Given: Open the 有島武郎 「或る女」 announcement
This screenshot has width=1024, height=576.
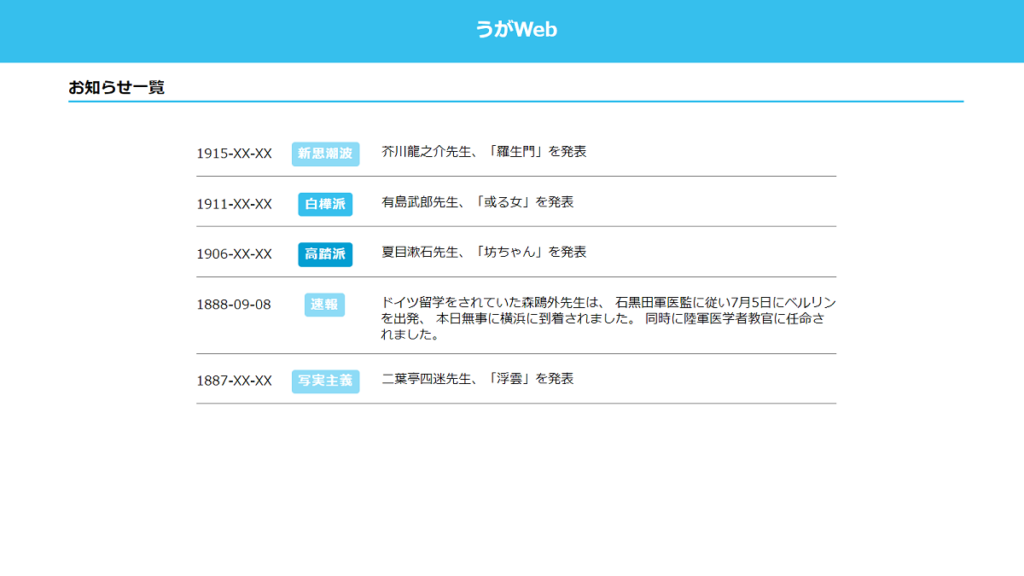Looking at the screenshot, I should [477, 202].
